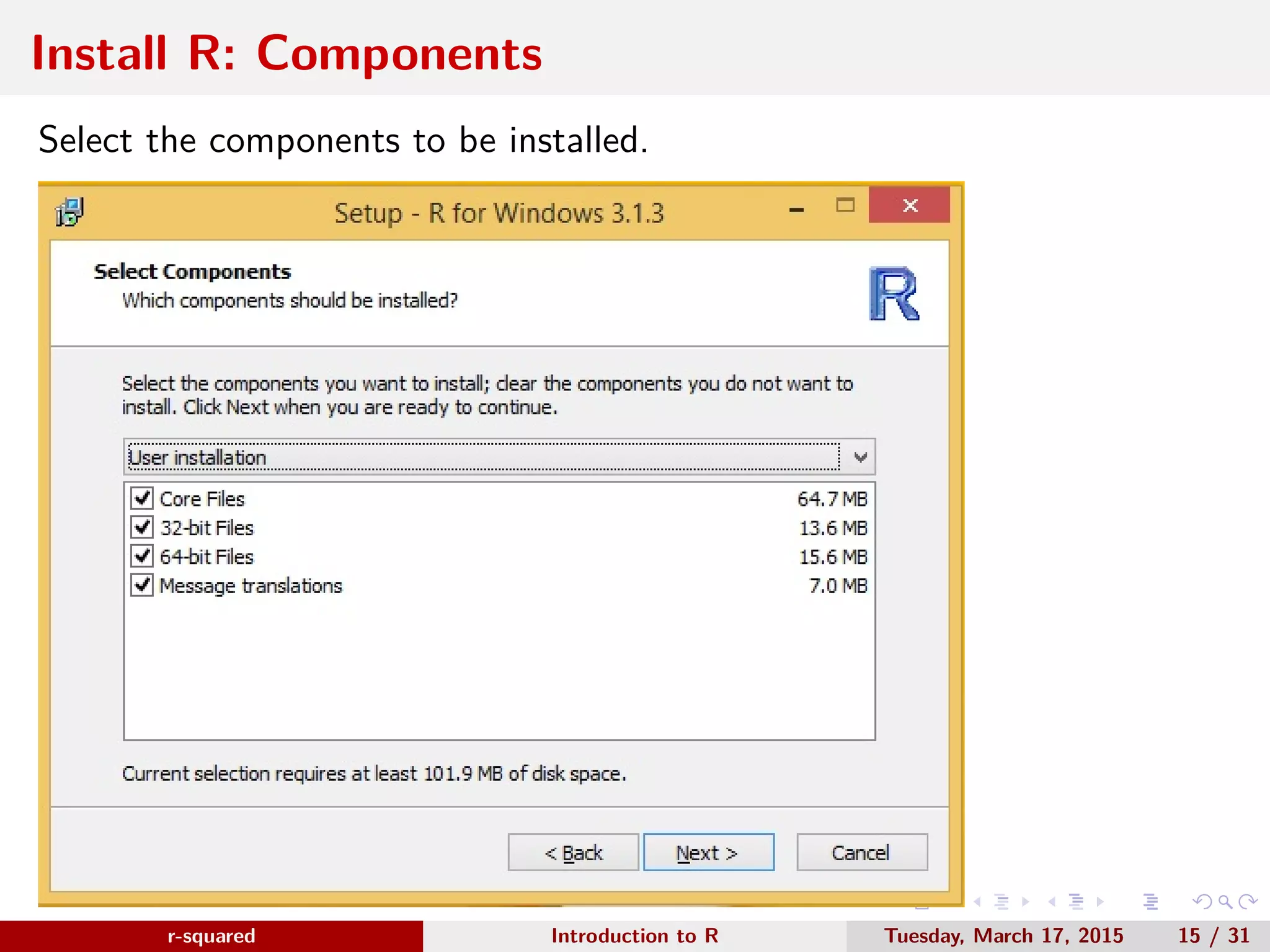
Task: Click the Select Components heading
Action: pyautogui.click(x=192, y=271)
